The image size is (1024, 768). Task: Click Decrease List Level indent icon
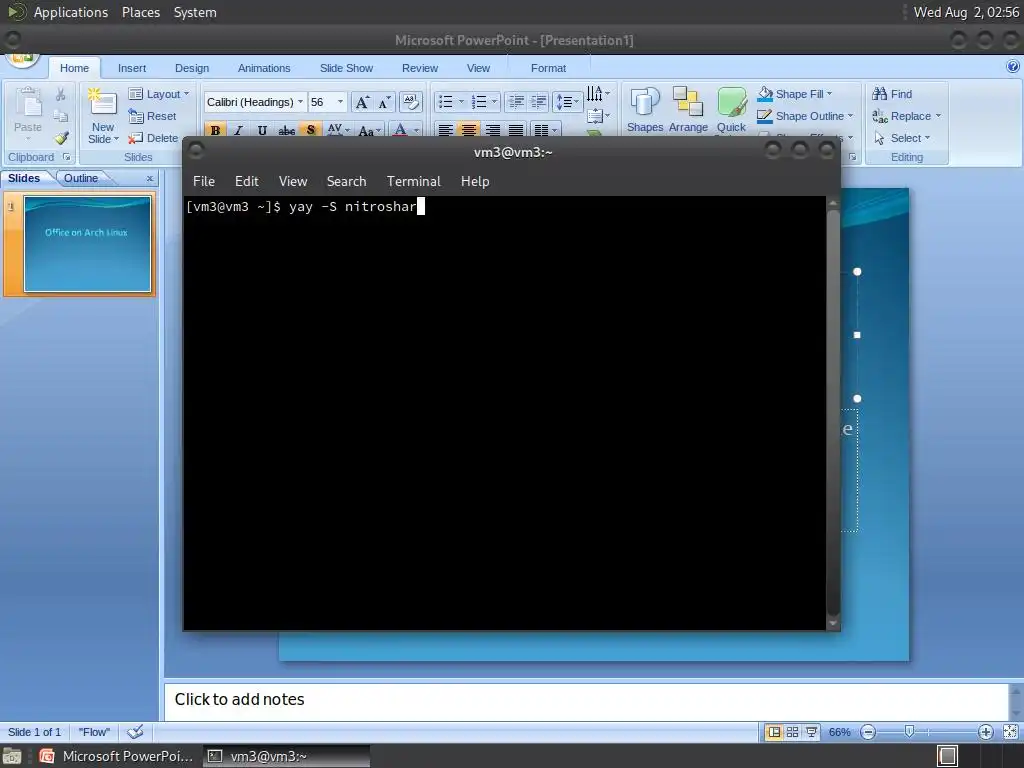pos(516,102)
